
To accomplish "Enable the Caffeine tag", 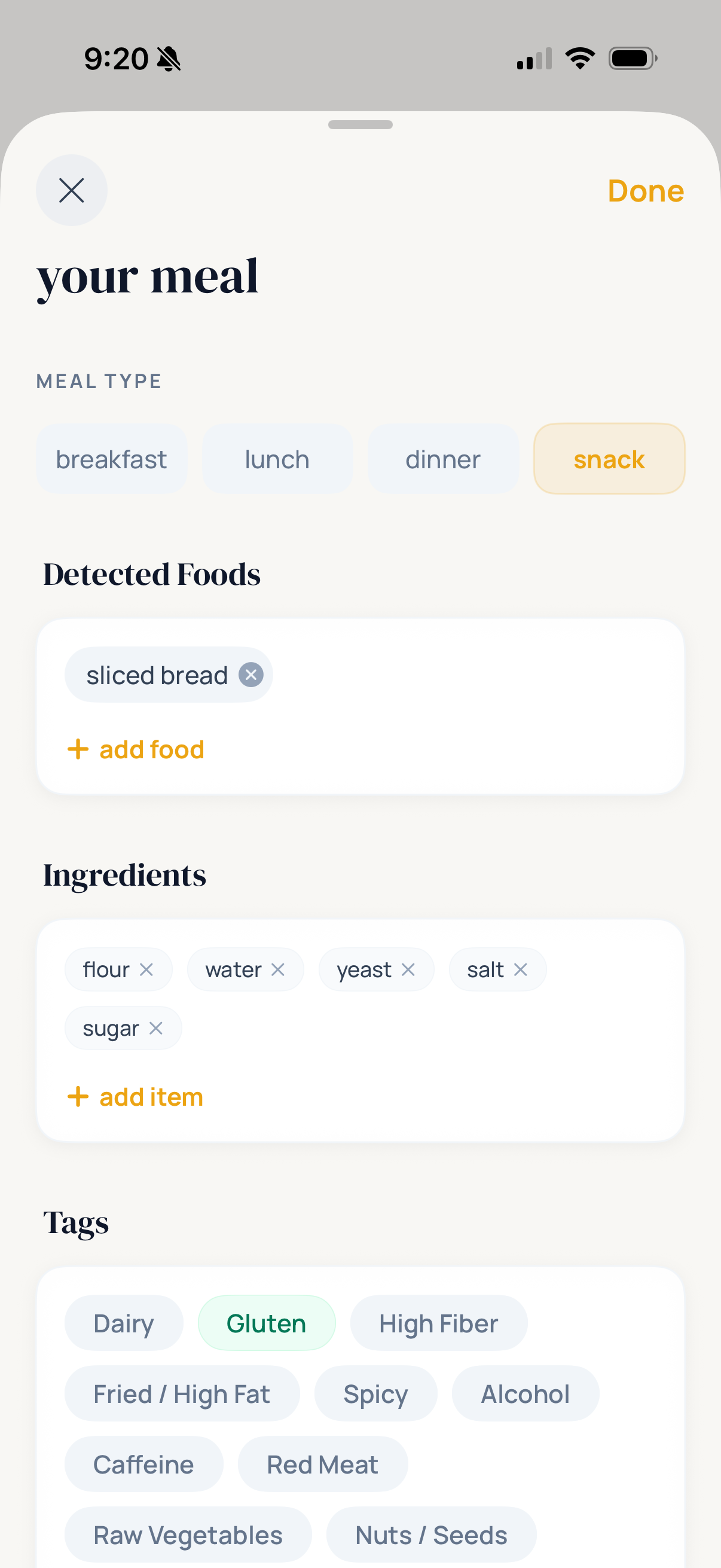I will tap(143, 1464).
